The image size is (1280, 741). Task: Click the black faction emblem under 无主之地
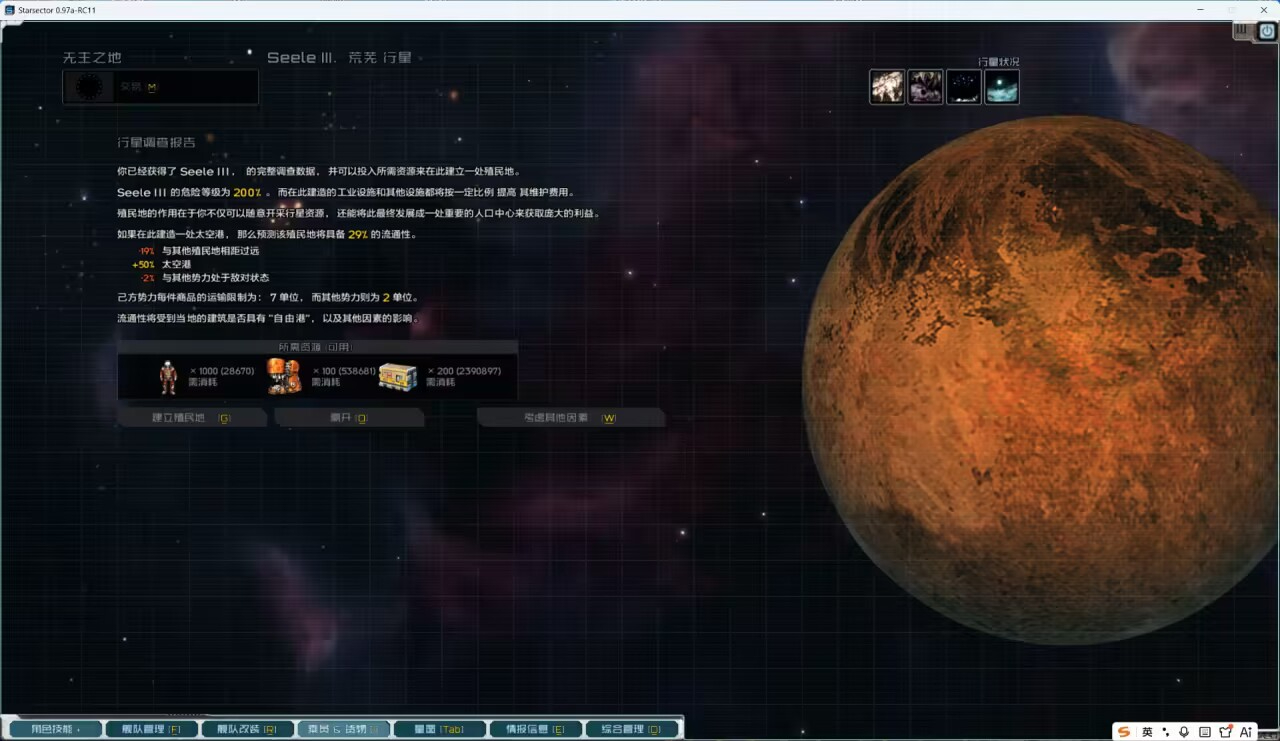click(x=89, y=88)
